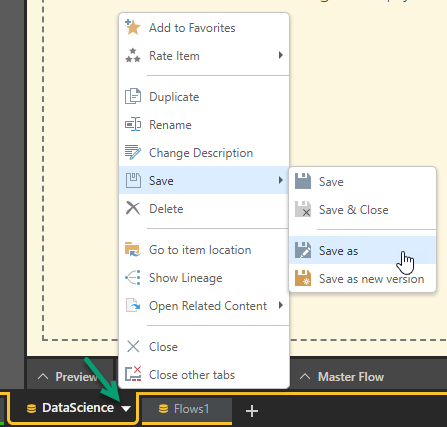
Task: Click the Rename text-cursor icon
Action: tap(133, 124)
